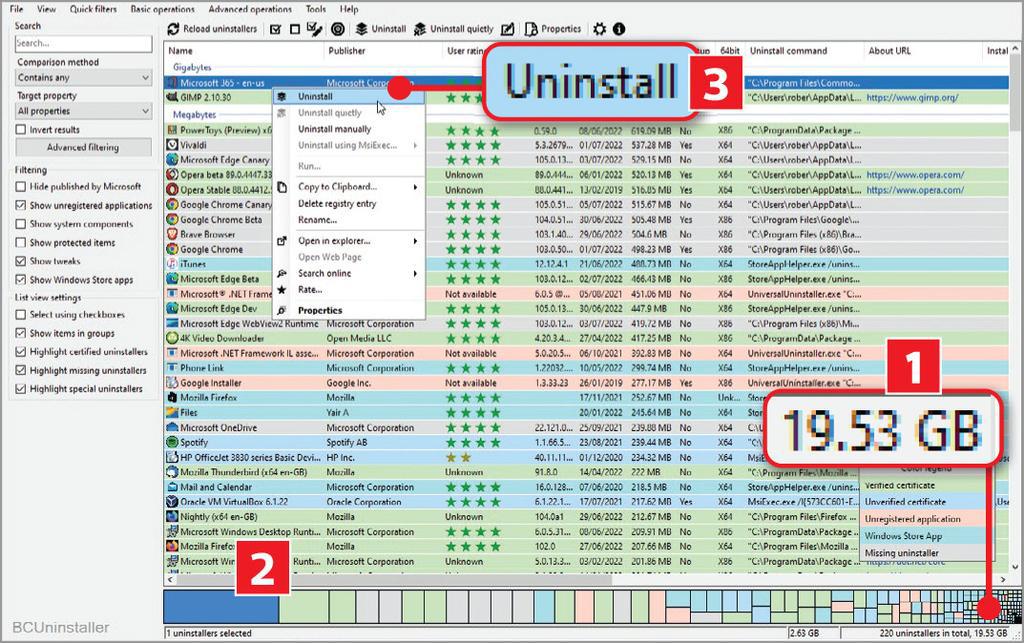
Task: Toggle the Show tweaks checkbox
Action: (21, 261)
